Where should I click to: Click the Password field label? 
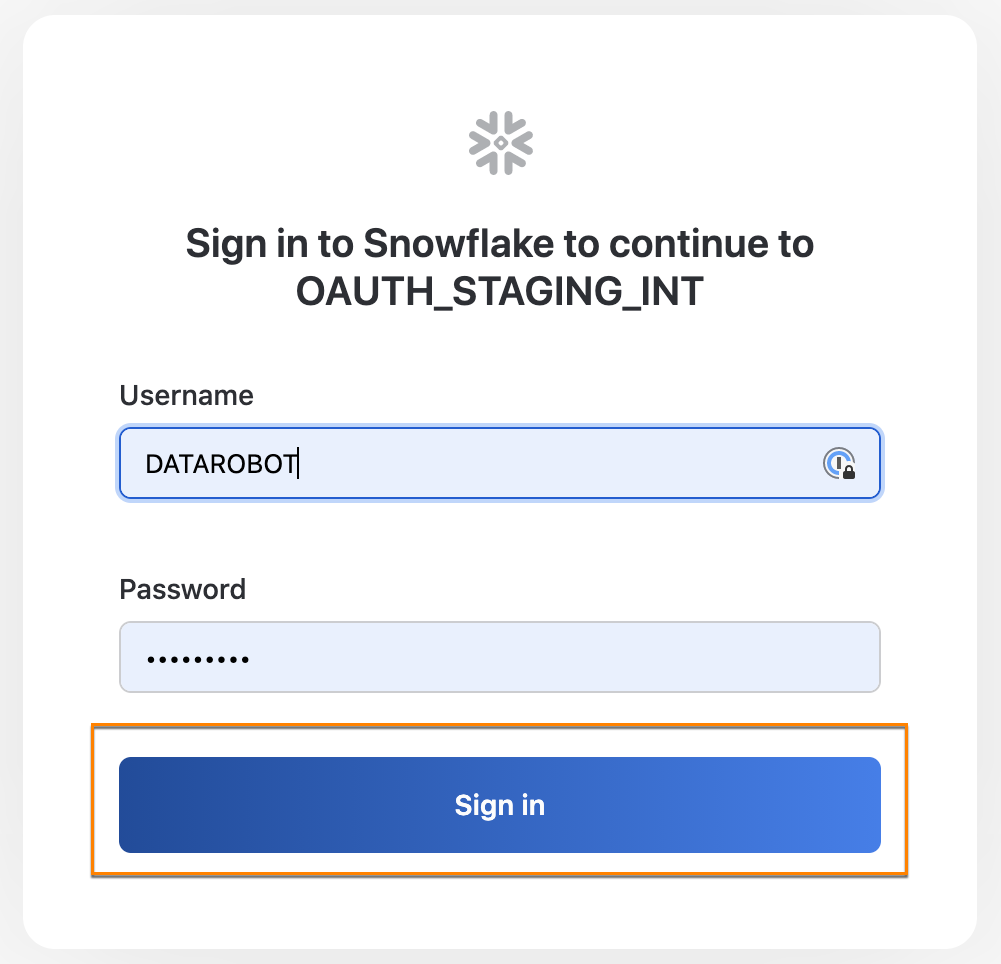pos(182,589)
